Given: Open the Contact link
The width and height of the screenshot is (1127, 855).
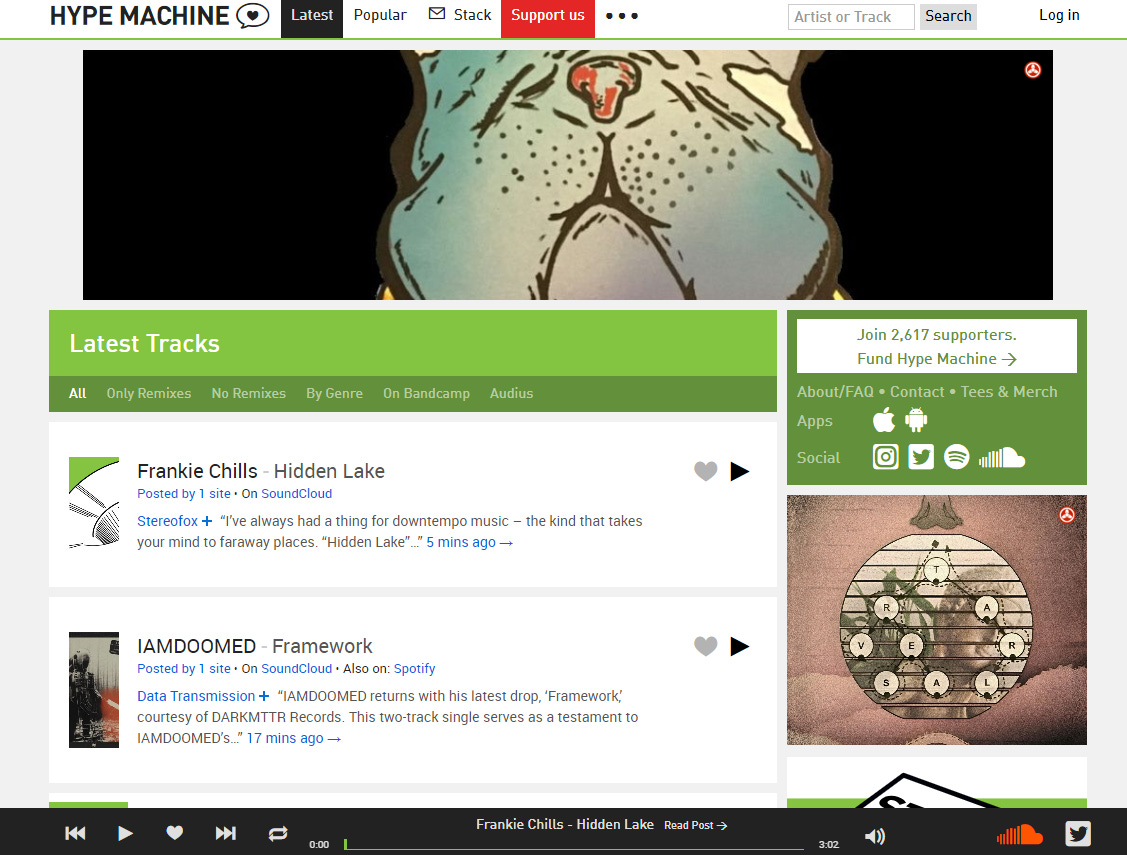Looking at the screenshot, I should [917, 392].
